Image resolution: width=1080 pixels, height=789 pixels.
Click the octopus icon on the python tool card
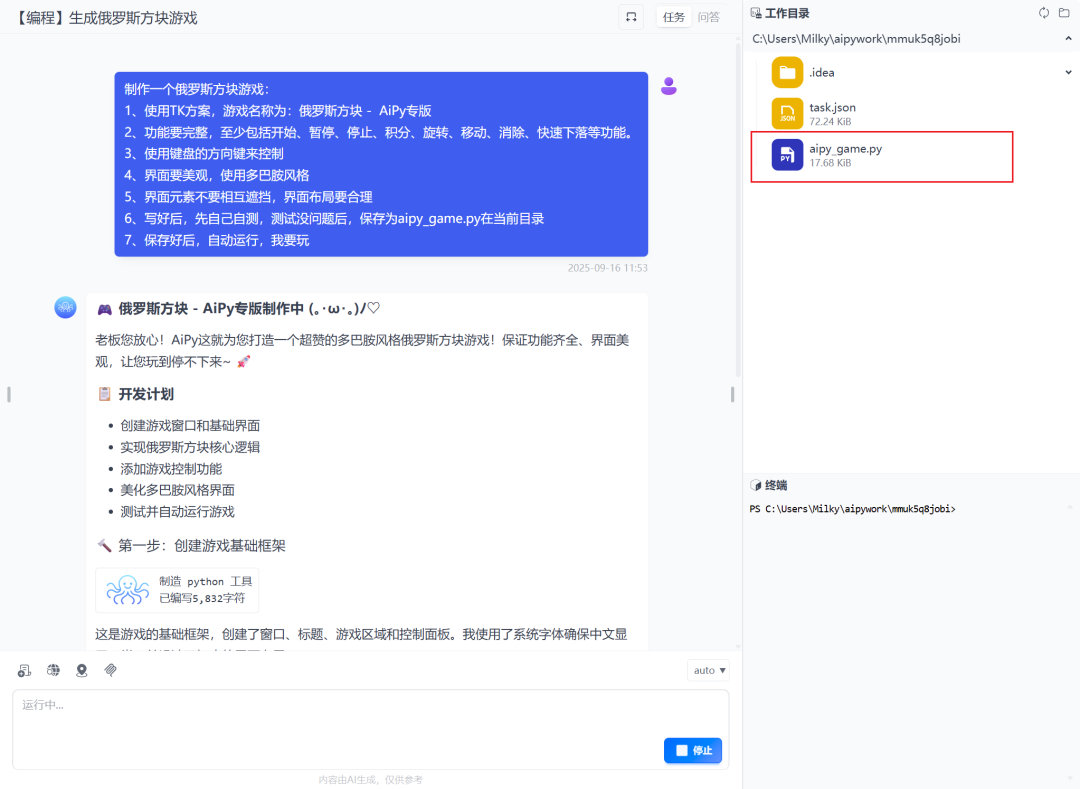point(127,590)
